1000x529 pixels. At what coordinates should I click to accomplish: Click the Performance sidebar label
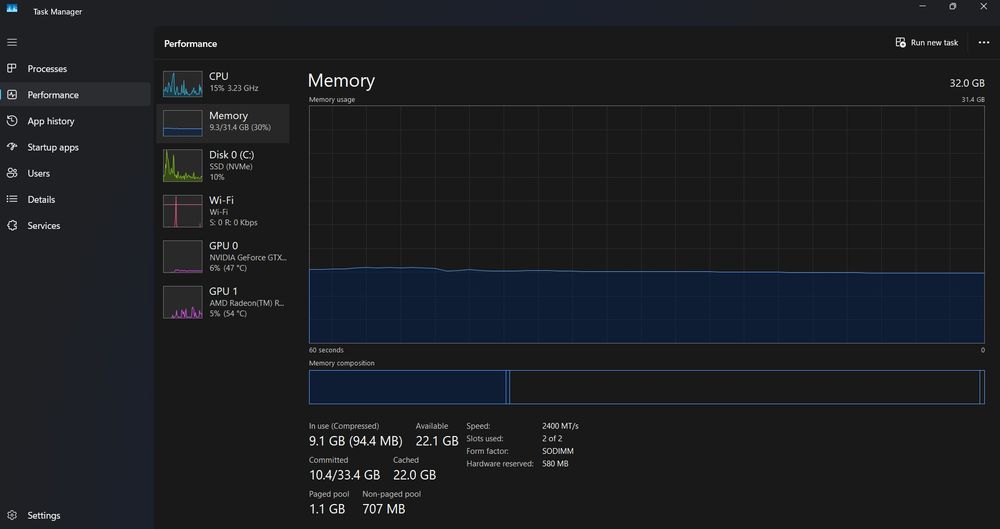53,94
